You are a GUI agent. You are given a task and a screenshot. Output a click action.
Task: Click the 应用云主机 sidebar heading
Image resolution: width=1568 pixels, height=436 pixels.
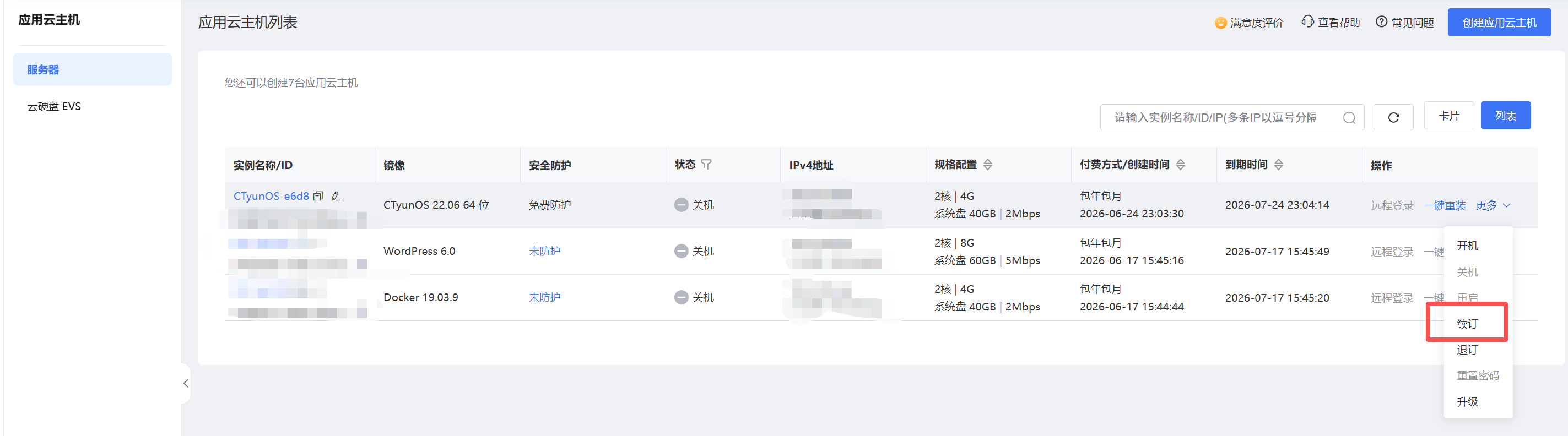coord(49,19)
